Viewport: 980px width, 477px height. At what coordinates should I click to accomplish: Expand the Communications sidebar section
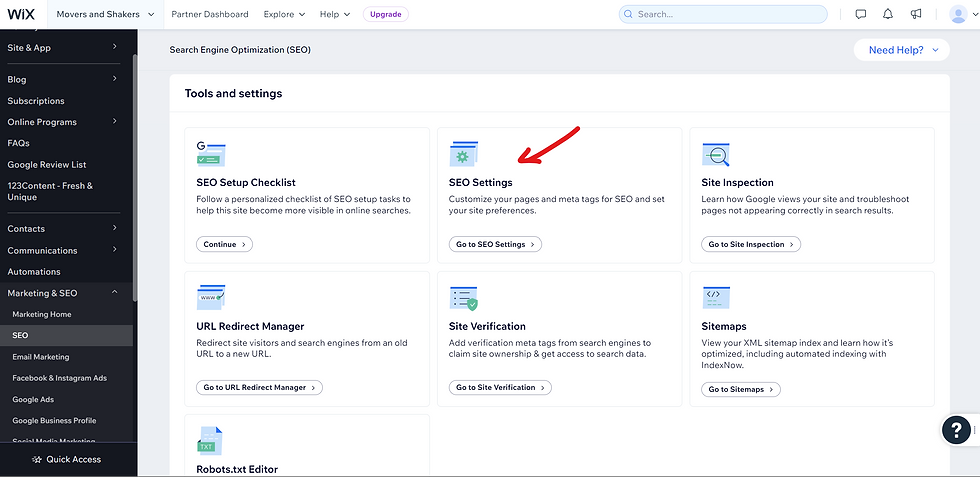point(115,249)
